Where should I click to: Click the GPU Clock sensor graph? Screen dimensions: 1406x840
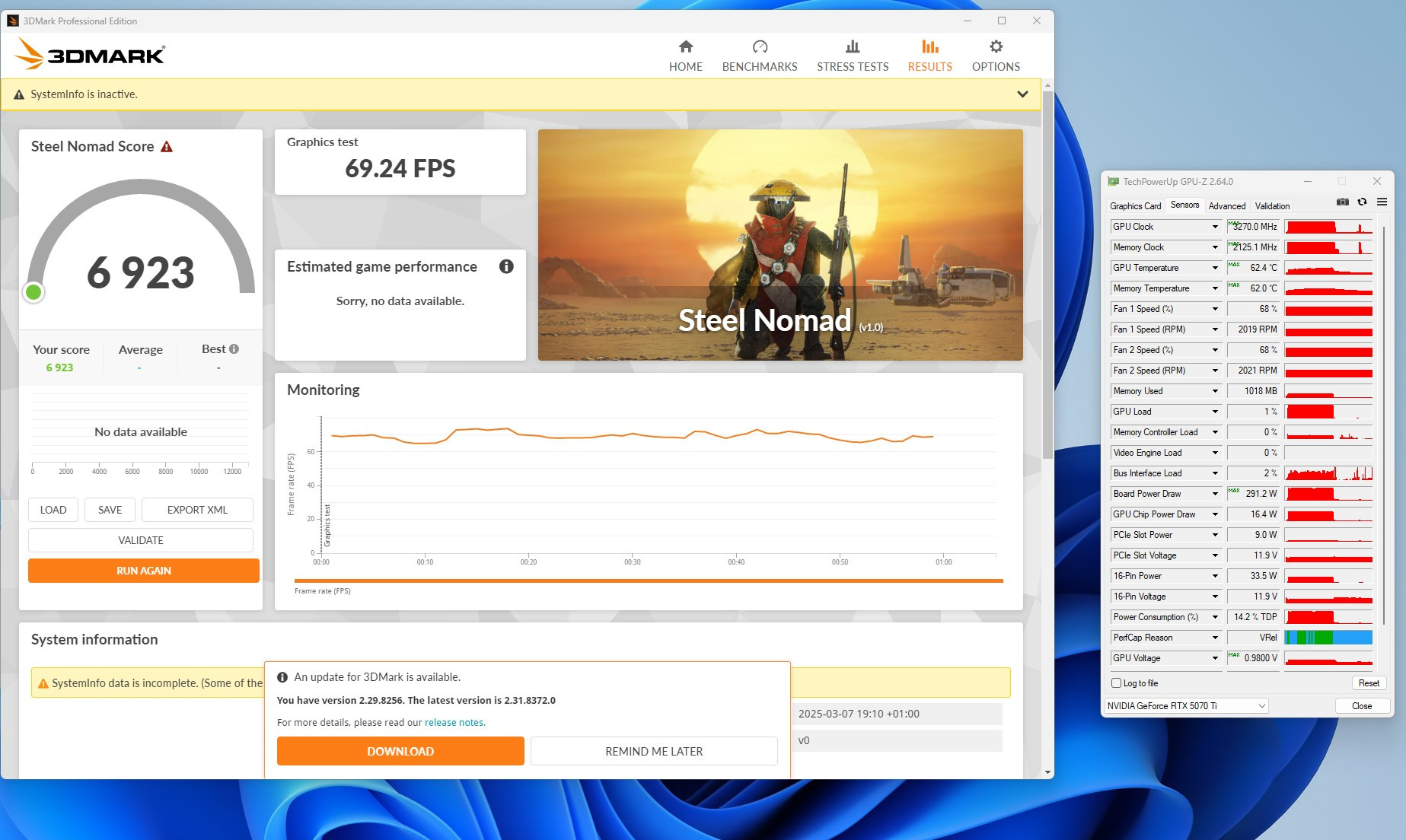tap(1328, 227)
